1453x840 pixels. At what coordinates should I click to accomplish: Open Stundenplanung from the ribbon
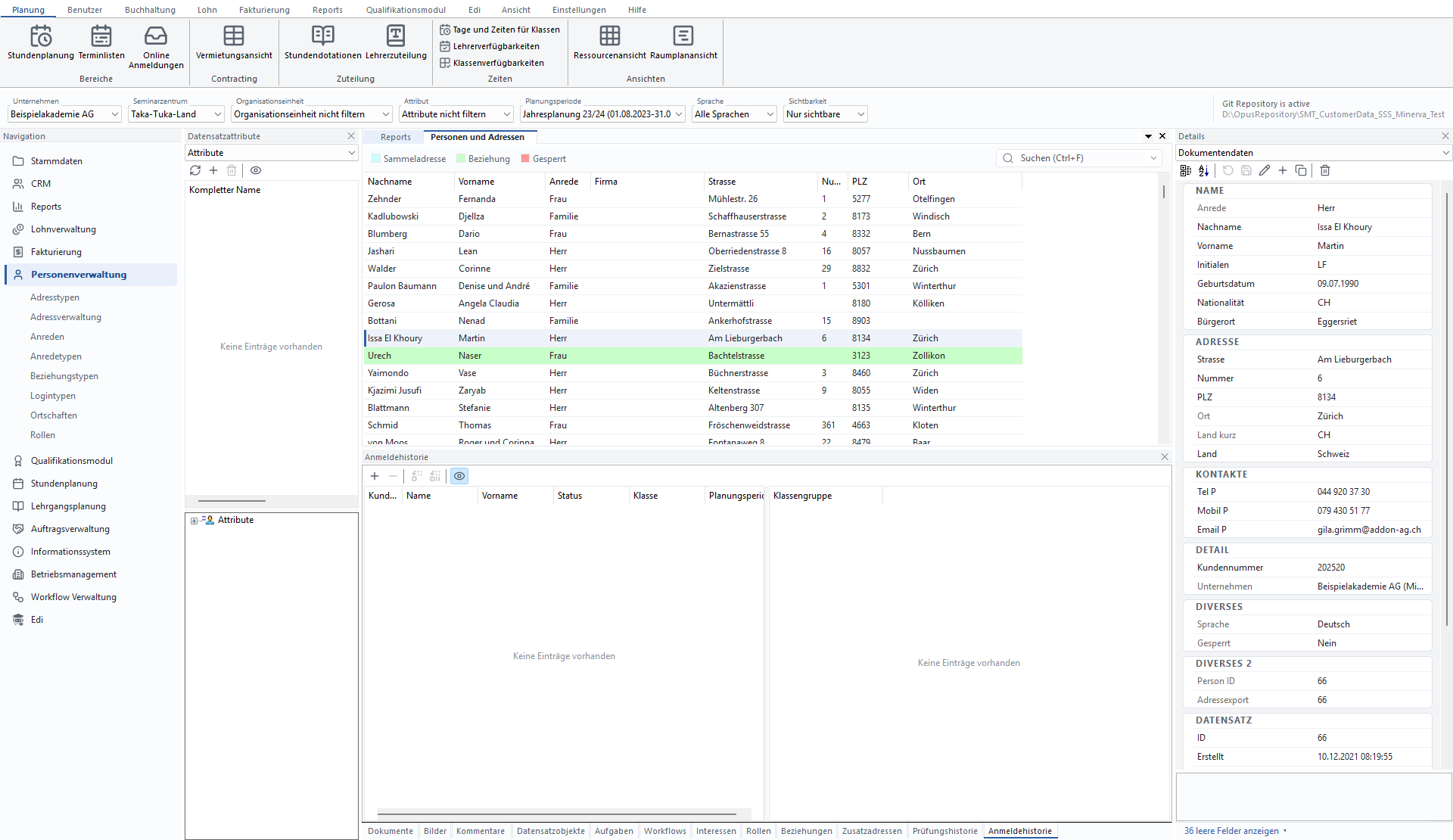[41, 42]
